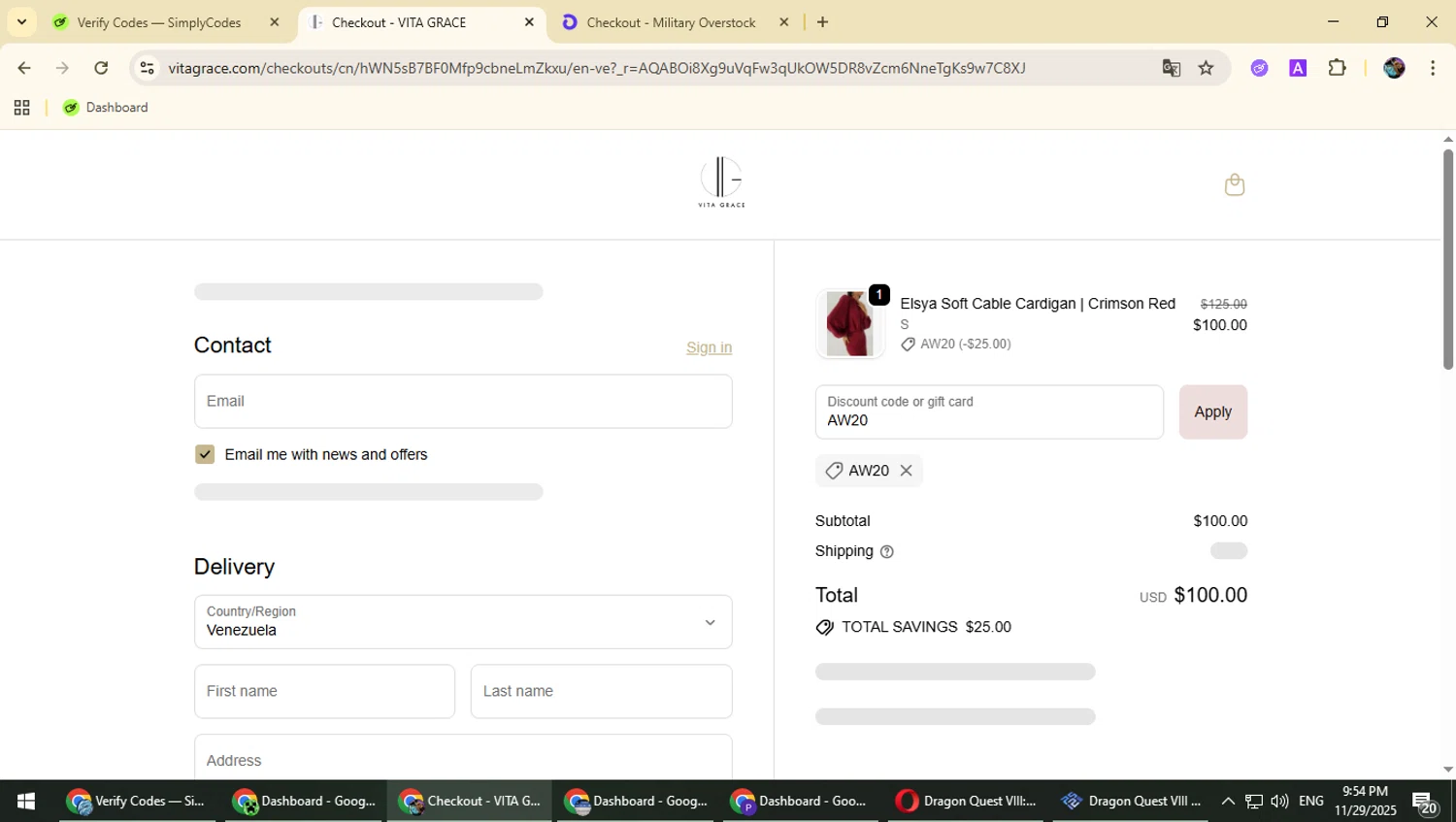This screenshot has width=1456, height=822.
Task: Open the shopping bag cart icon
Action: pos(1234,184)
